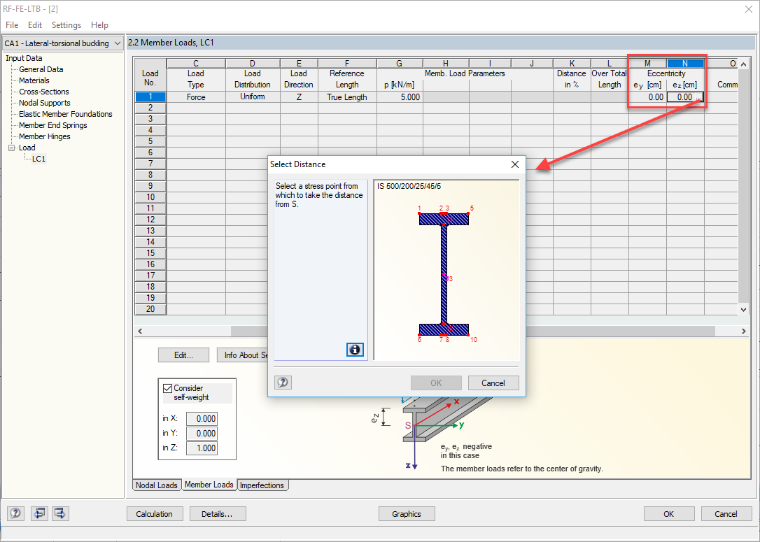
Task: Switch to Imperfections tab
Action: point(262,485)
